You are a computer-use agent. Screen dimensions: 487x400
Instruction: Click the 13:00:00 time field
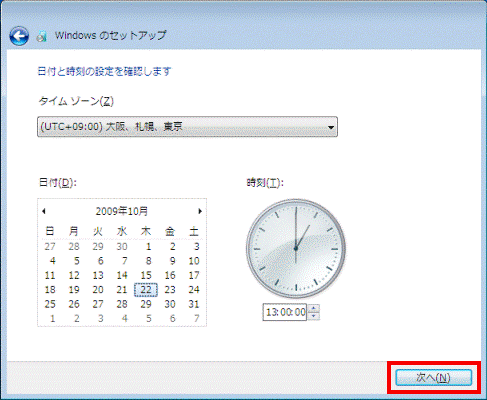click(x=285, y=312)
